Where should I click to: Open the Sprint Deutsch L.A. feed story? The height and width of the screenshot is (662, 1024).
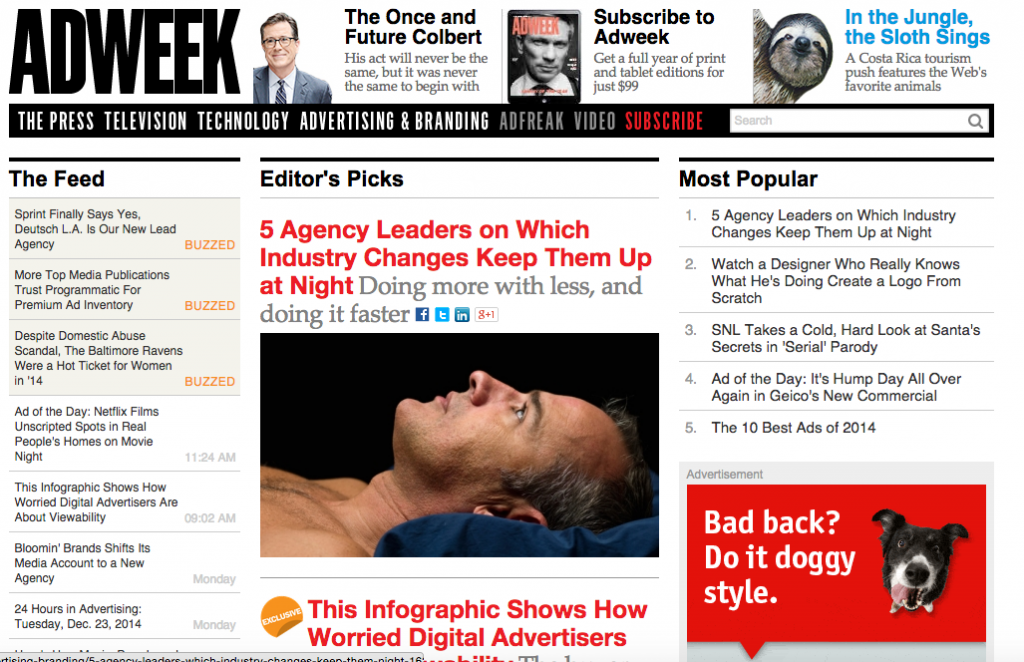tap(95, 229)
